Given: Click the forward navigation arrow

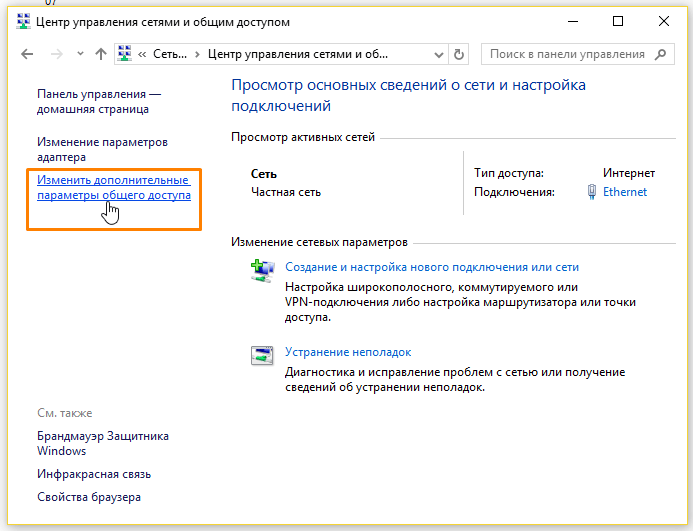Looking at the screenshot, I should 57,54.
